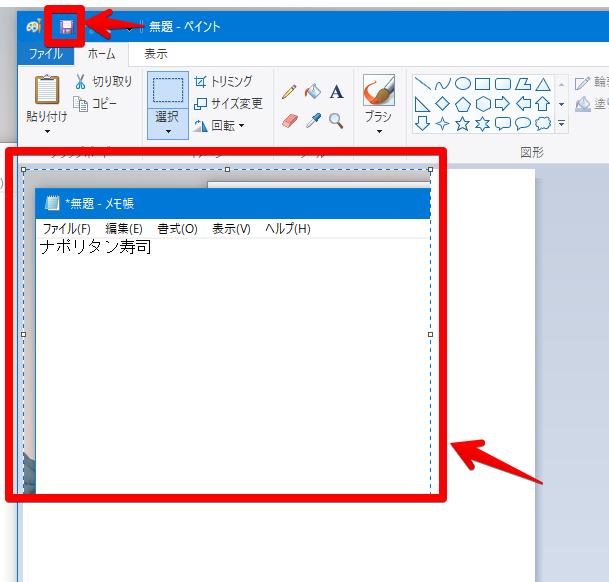Select the pentagon shape
Viewport: 609px width, 582px height.
tap(463, 104)
